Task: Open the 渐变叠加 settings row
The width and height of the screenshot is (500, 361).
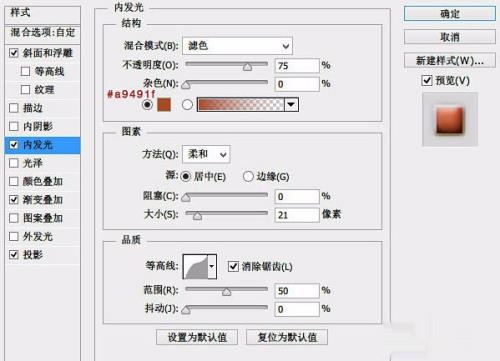Action: pos(43,200)
